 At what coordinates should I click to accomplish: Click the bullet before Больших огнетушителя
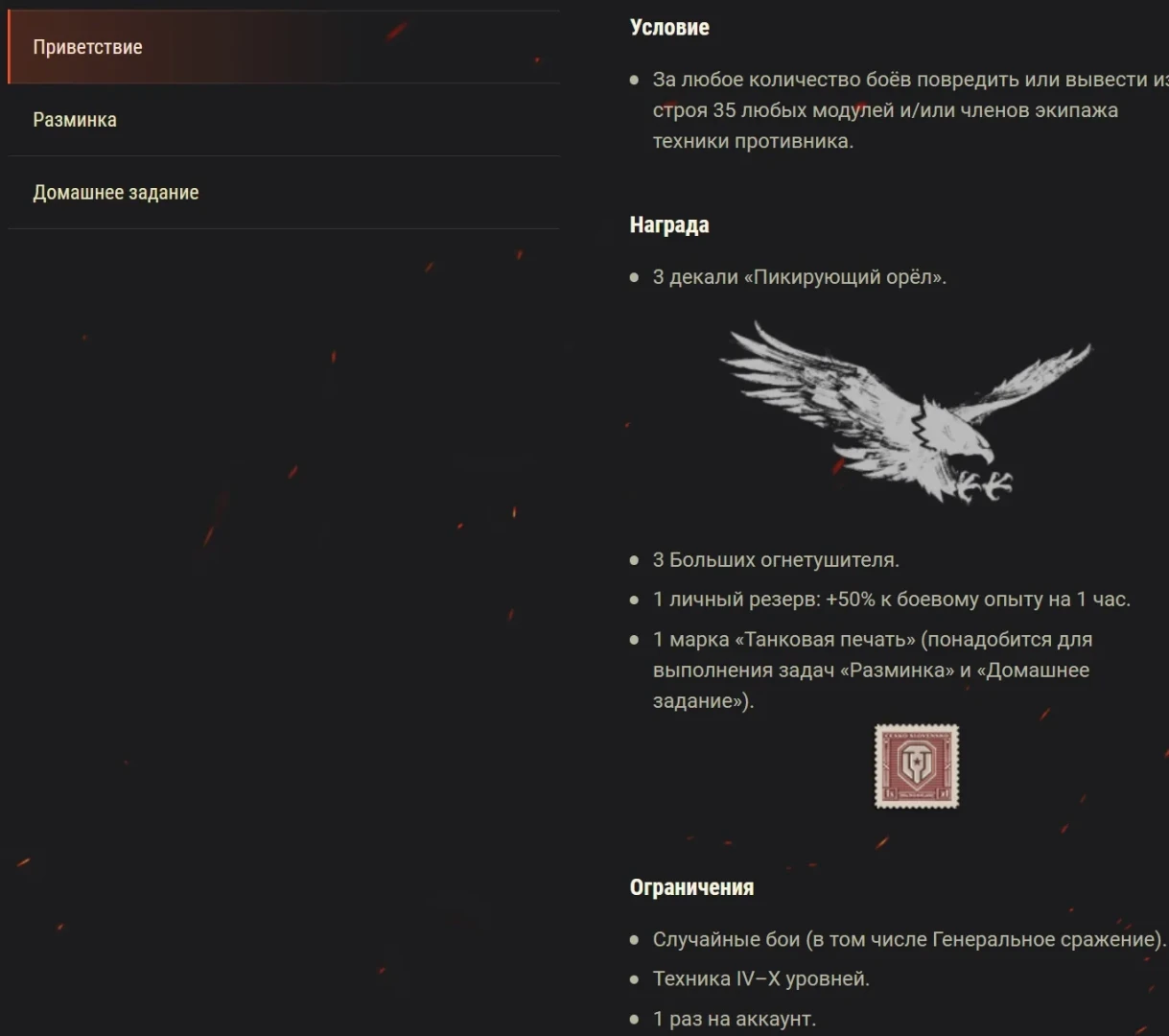pos(634,560)
